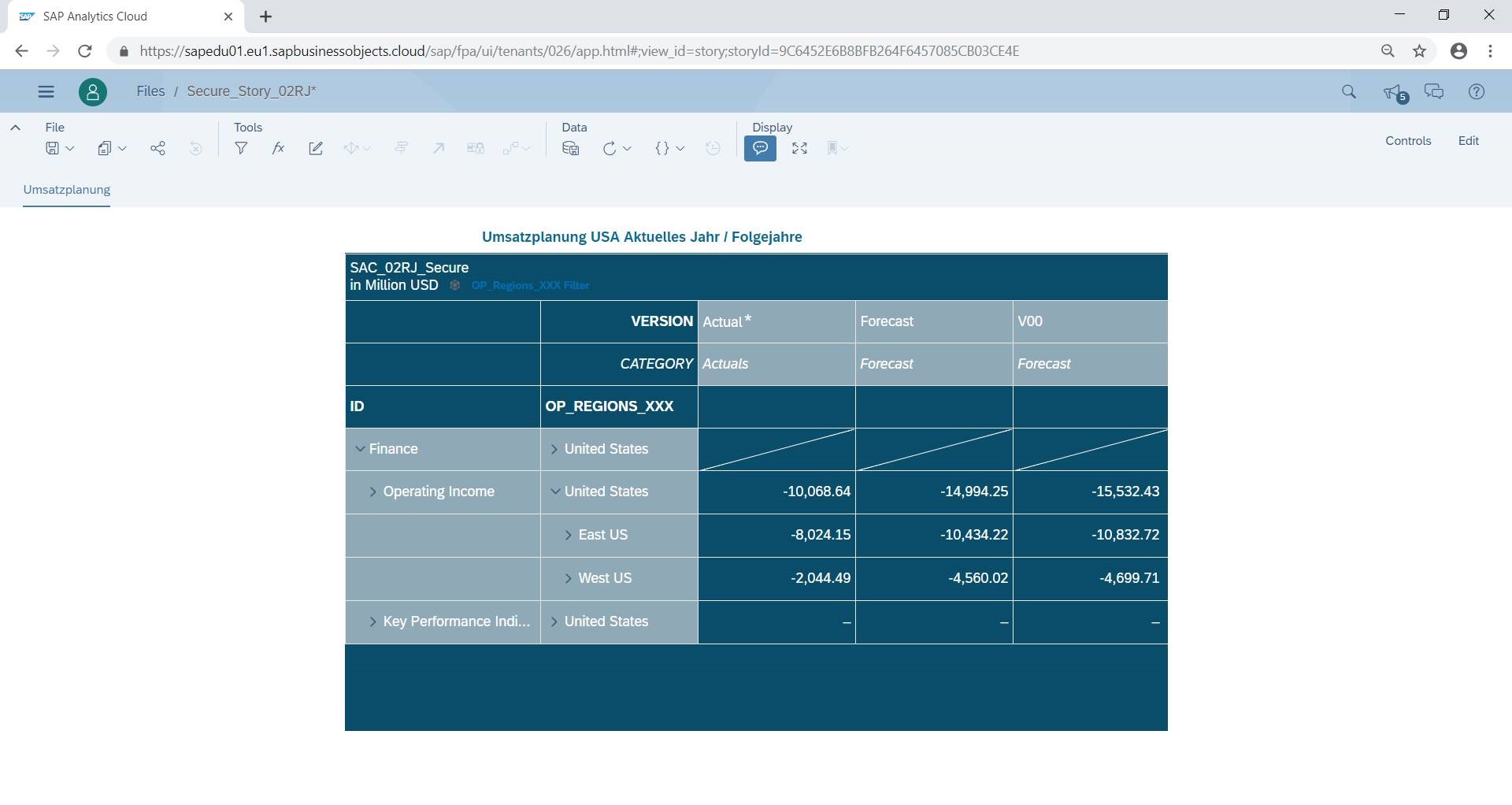Toggle comment mode in Display section
This screenshot has width=1512, height=805.
(x=760, y=148)
